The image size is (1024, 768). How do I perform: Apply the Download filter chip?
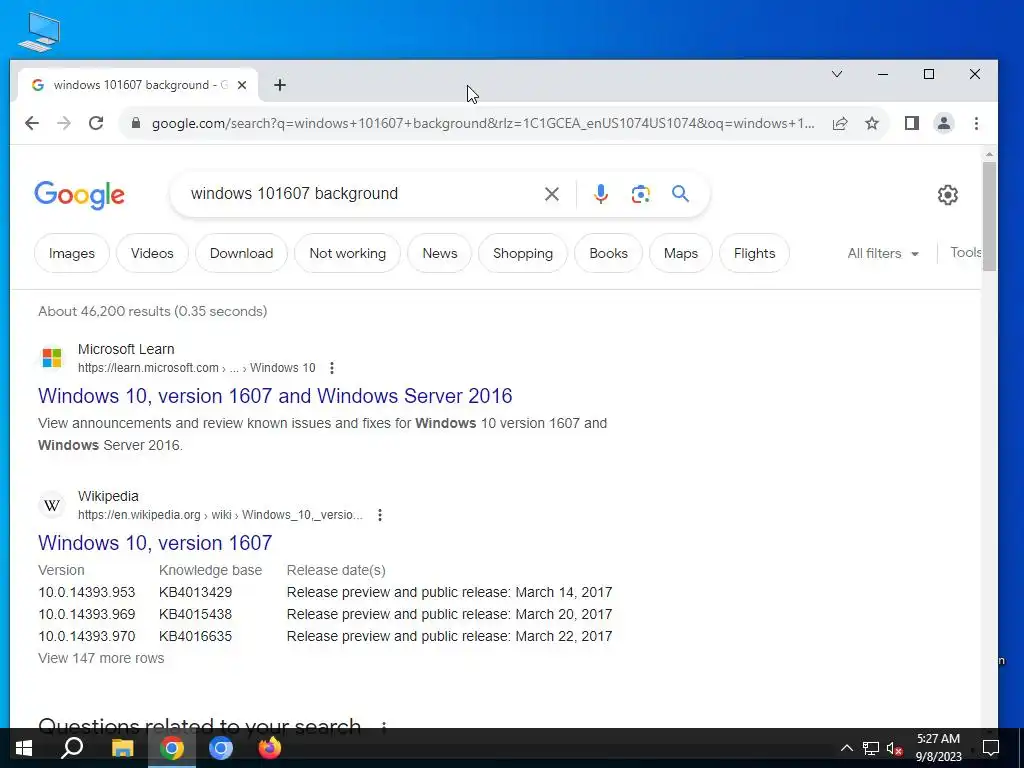(x=241, y=253)
